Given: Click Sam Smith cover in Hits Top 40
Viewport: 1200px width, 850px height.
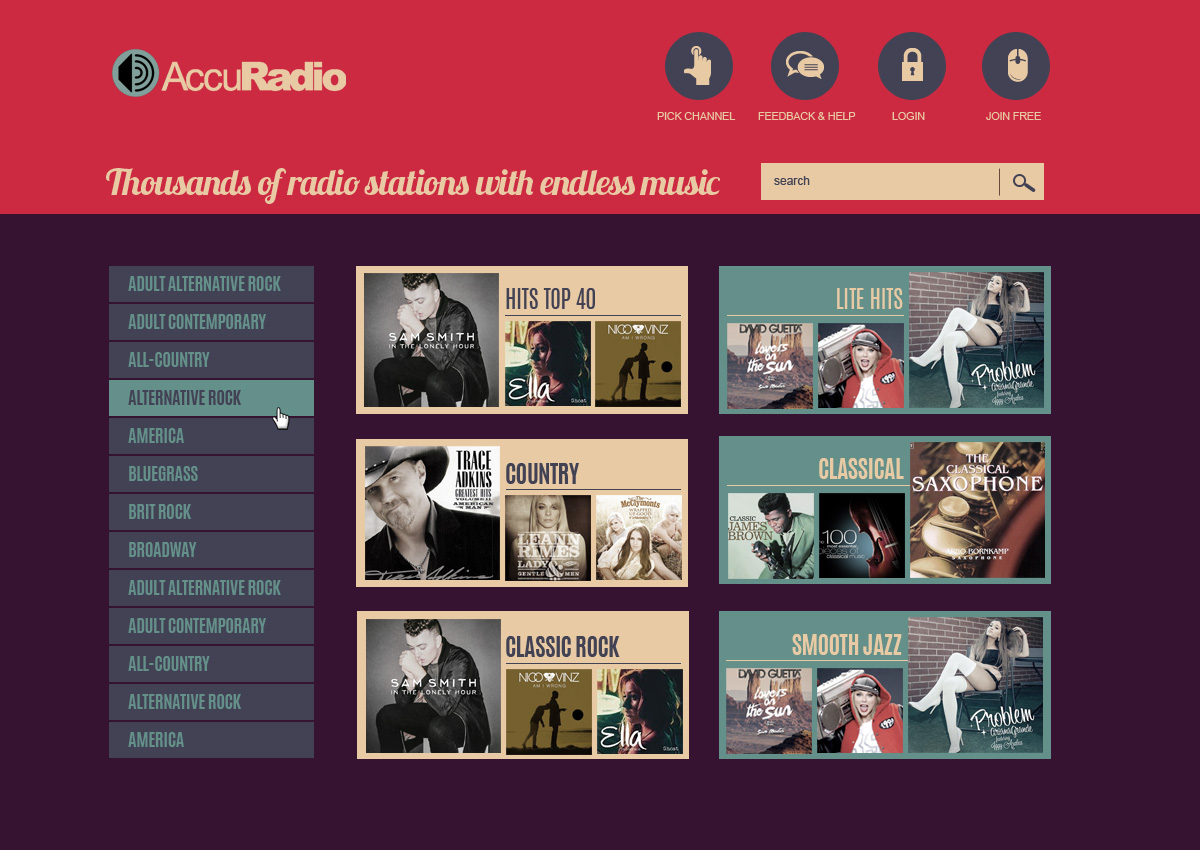Looking at the screenshot, I should click(431, 340).
